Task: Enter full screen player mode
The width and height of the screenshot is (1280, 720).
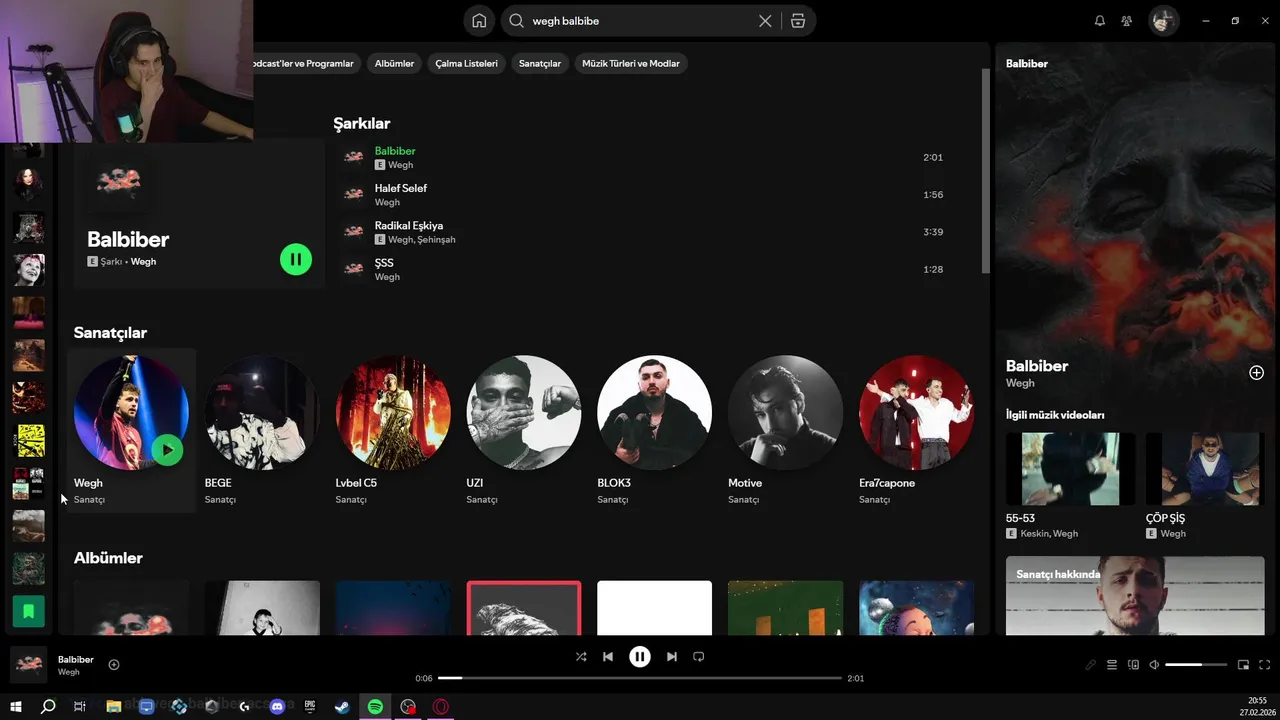Action: pyautogui.click(x=1265, y=665)
